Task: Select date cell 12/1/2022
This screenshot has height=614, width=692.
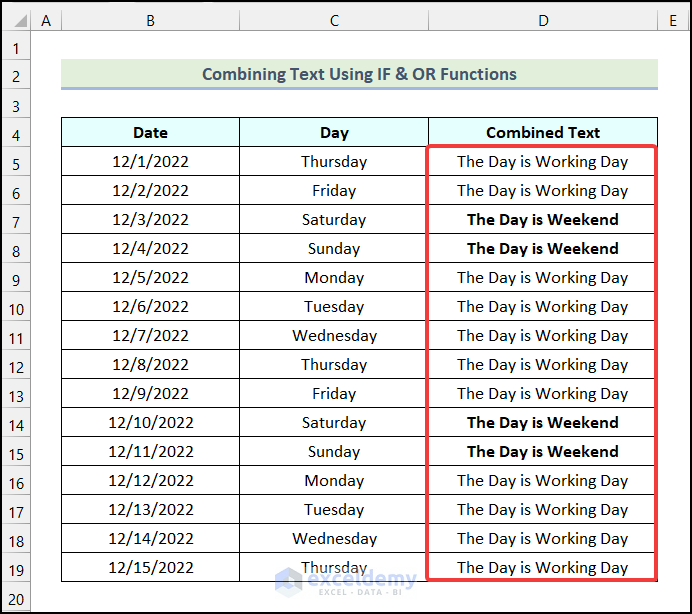Action: tap(150, 162)
